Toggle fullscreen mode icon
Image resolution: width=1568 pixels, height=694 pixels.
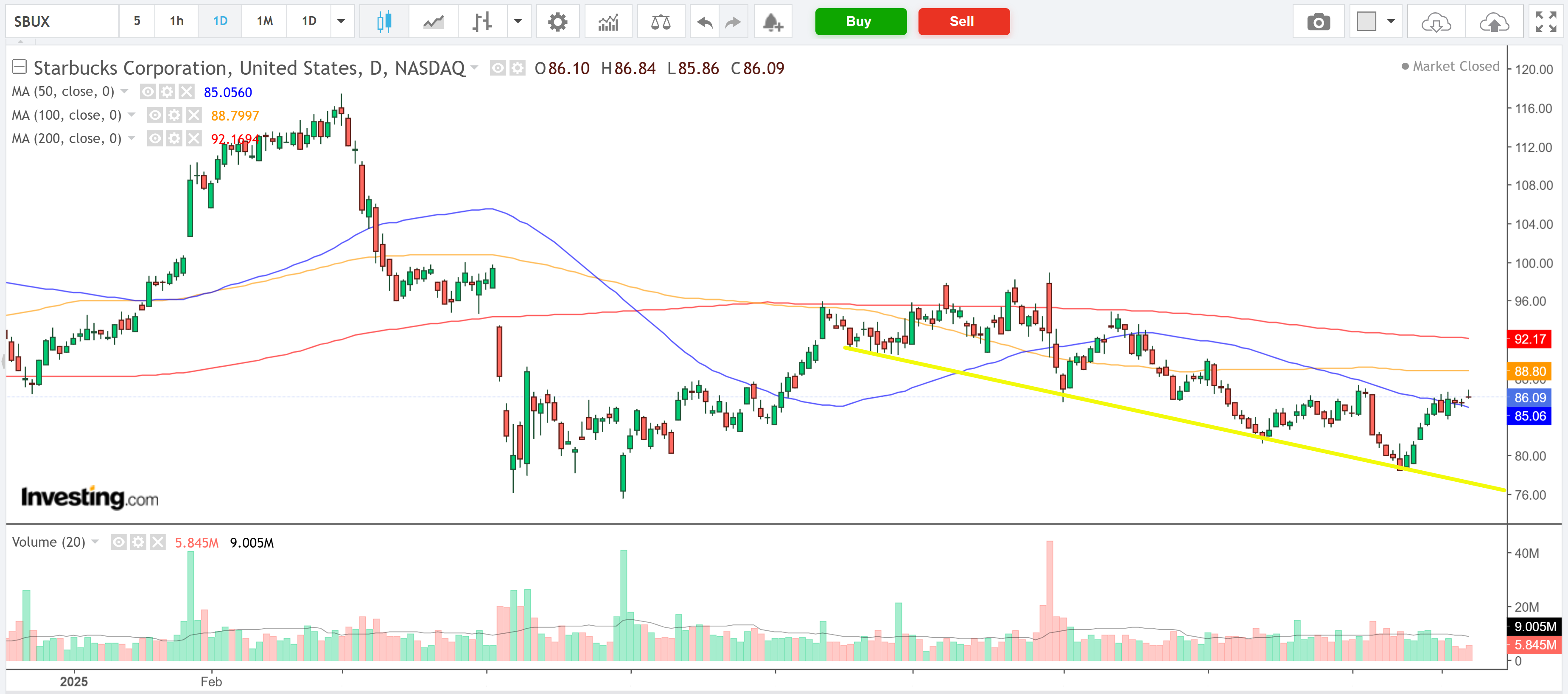1546,22
